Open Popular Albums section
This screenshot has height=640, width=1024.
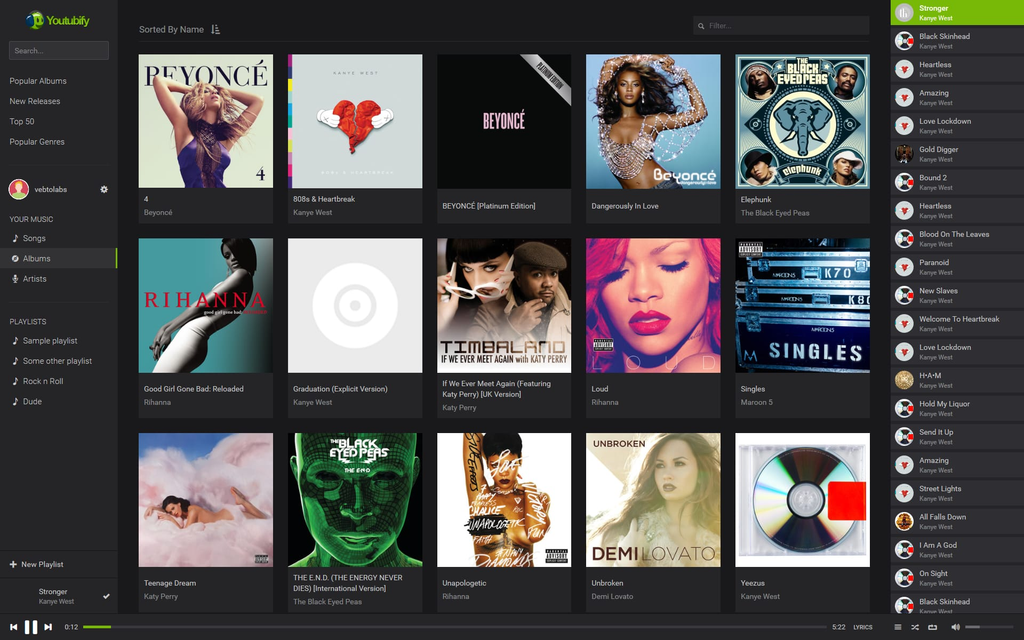point(38,81)
